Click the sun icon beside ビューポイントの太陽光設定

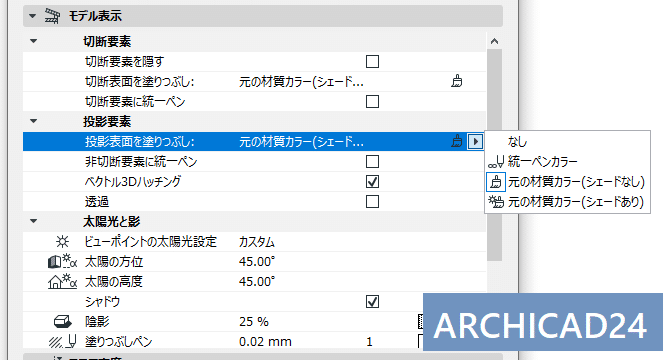[x=62, y=242]
